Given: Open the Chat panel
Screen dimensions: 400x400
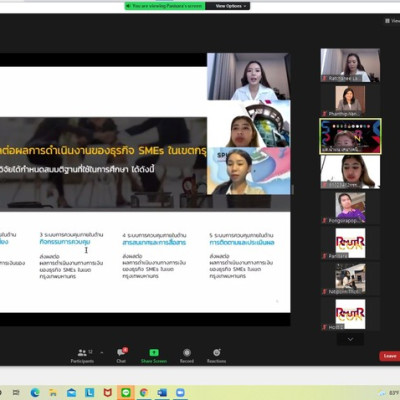Looking at the screenshot, I should 121,356.
